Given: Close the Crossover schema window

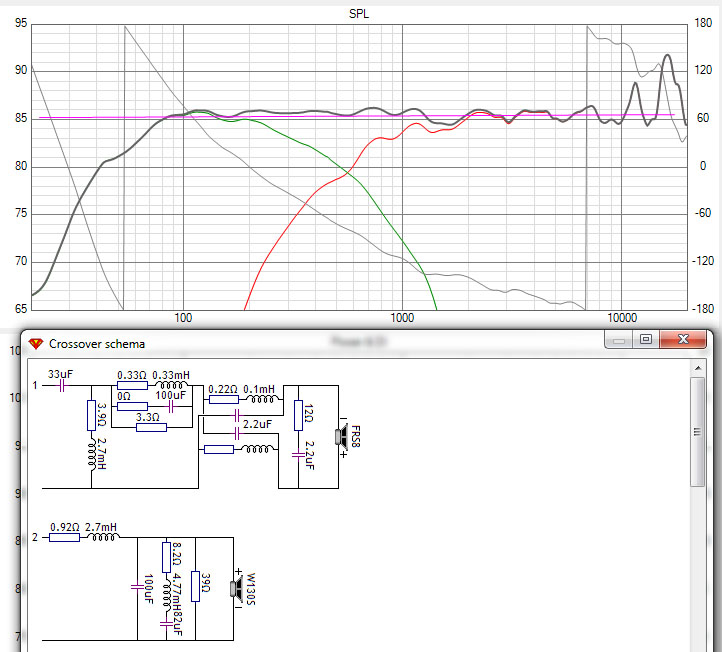Looking at the screenshot, I should [x=683, y=339].
